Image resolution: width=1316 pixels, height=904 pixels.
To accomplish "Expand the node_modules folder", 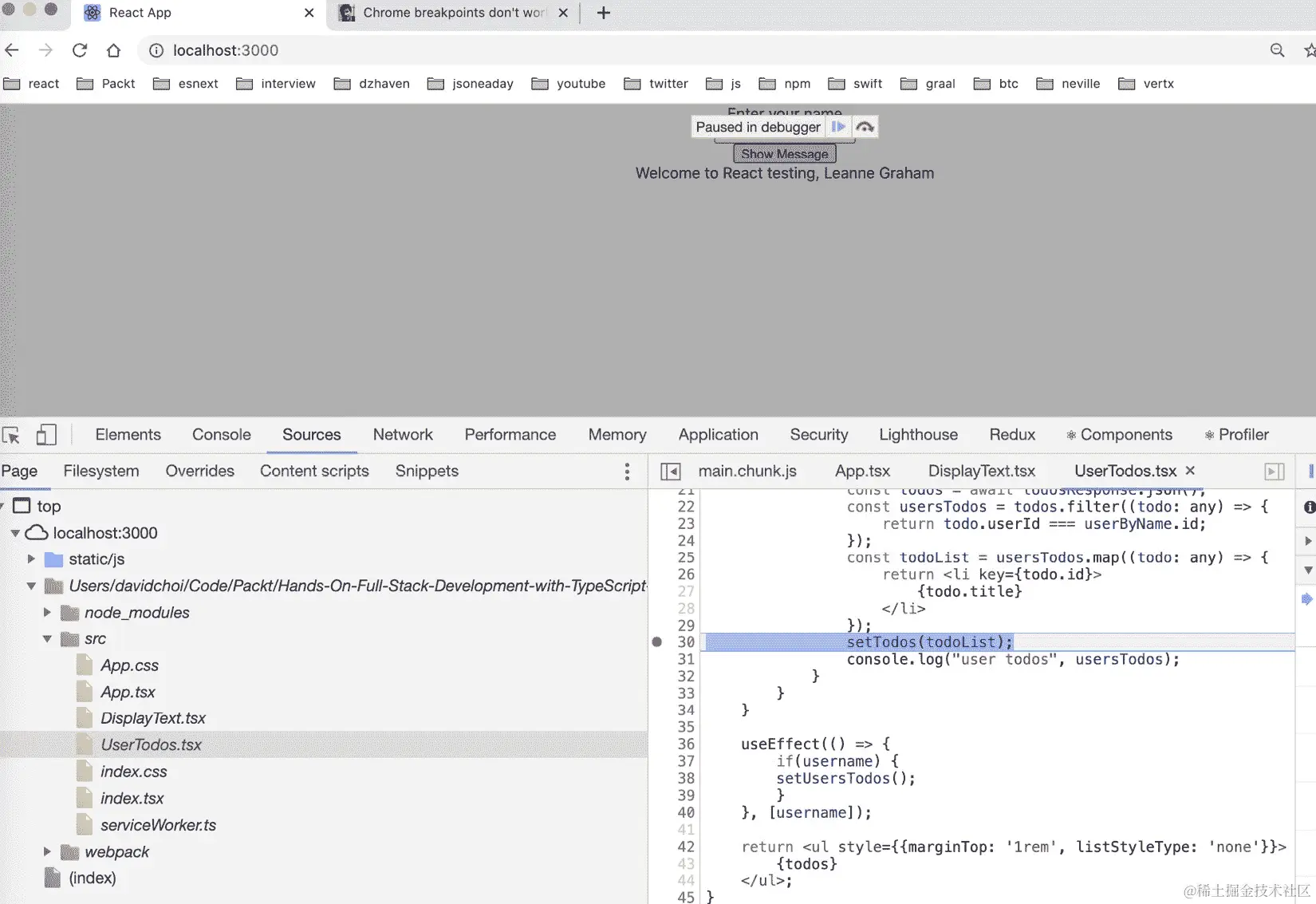I will pos(47,613).
